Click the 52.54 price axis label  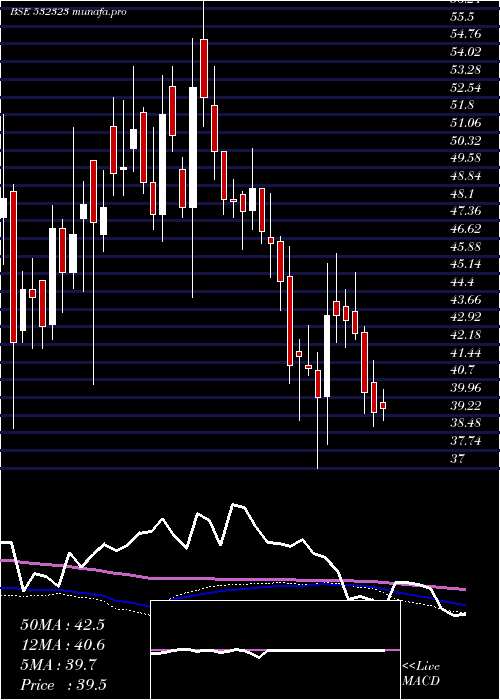pyautogui.click(x=466, y=88)
